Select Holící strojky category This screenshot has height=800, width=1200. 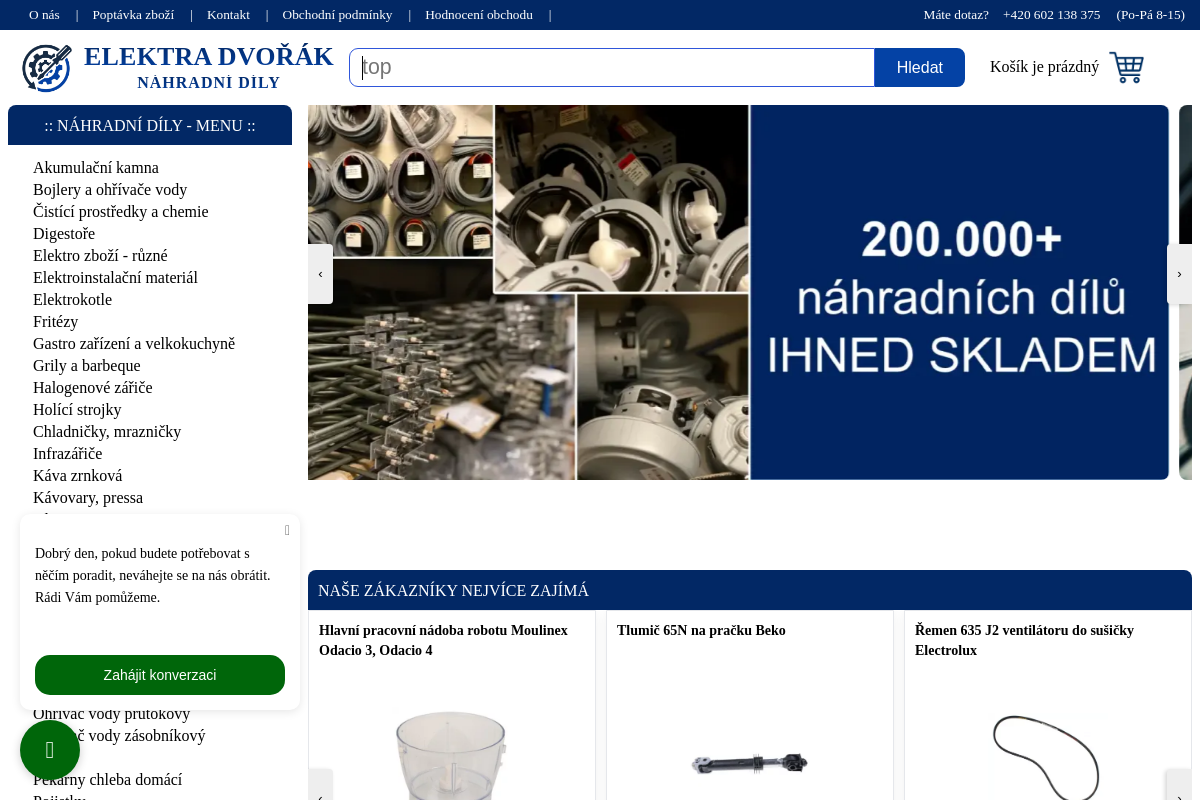point(77,410)
